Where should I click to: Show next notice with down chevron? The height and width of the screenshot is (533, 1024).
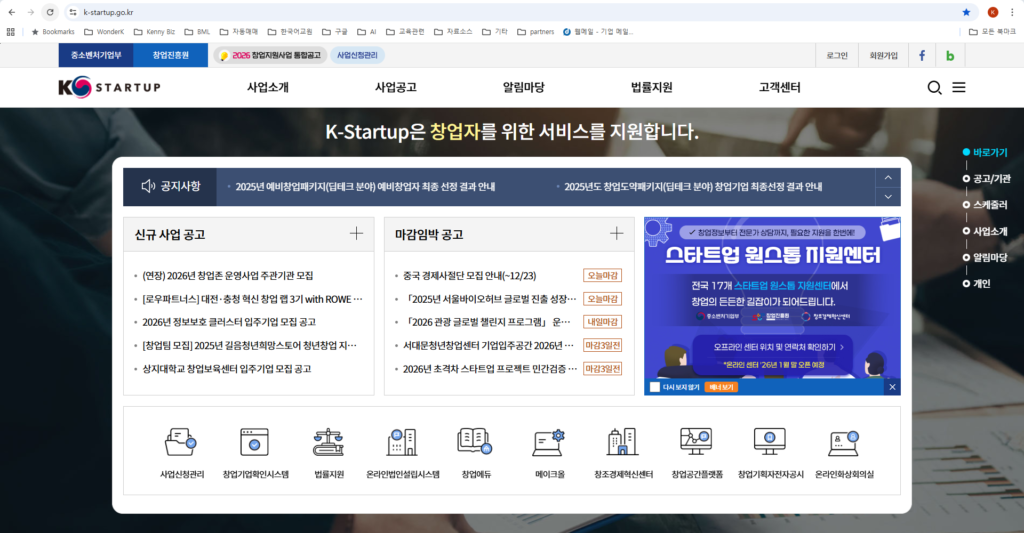[x=887, y=196]
